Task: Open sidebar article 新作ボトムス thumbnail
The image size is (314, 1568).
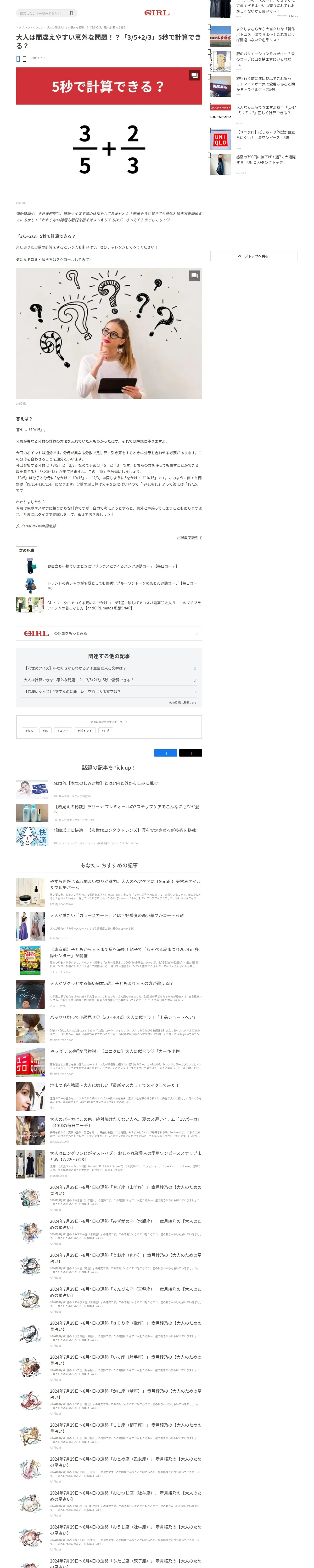Action: click(220, 37)
